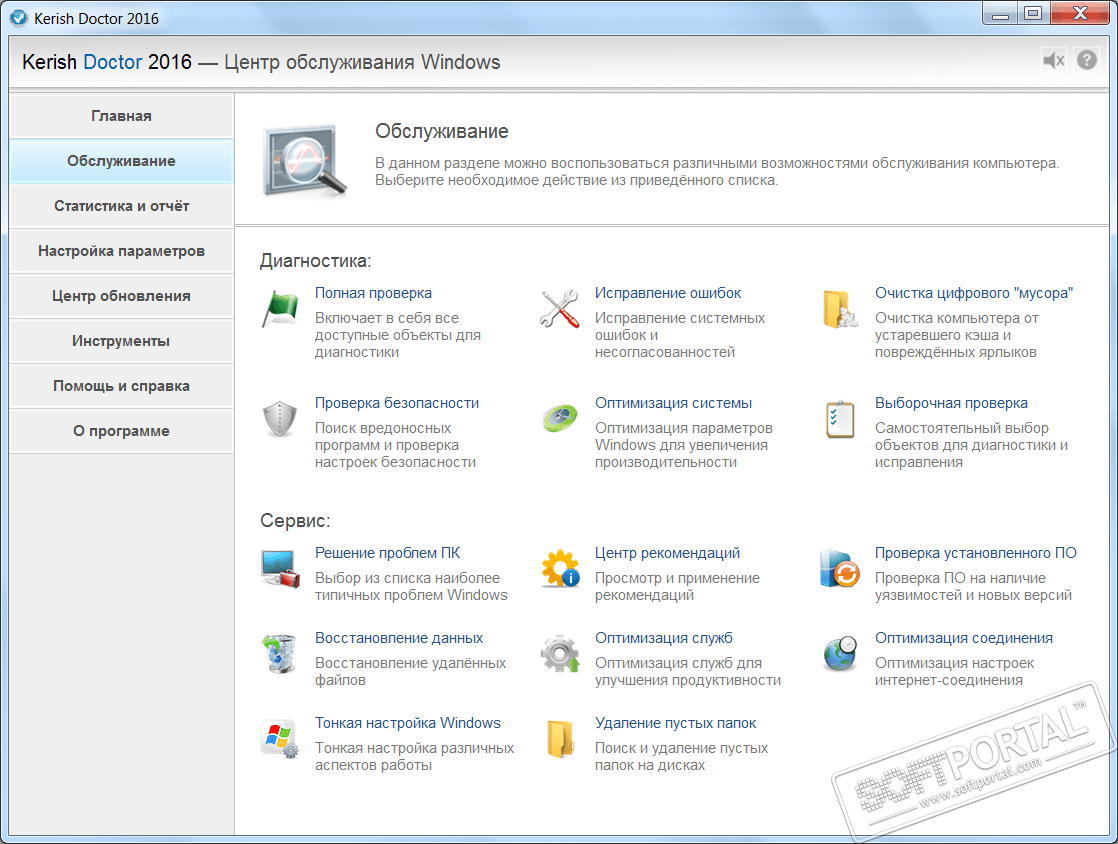
Task: Minimize the Kerish Doctor window
Action: tap(1000, 14)
